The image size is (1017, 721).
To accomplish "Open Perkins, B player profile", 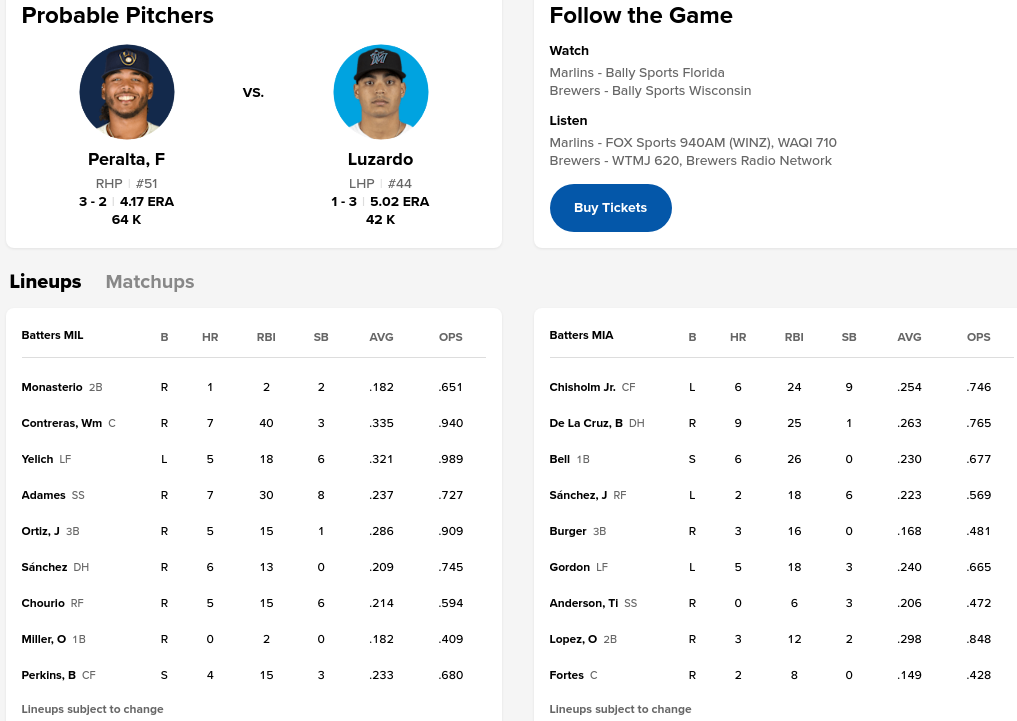I will (49, 675).
